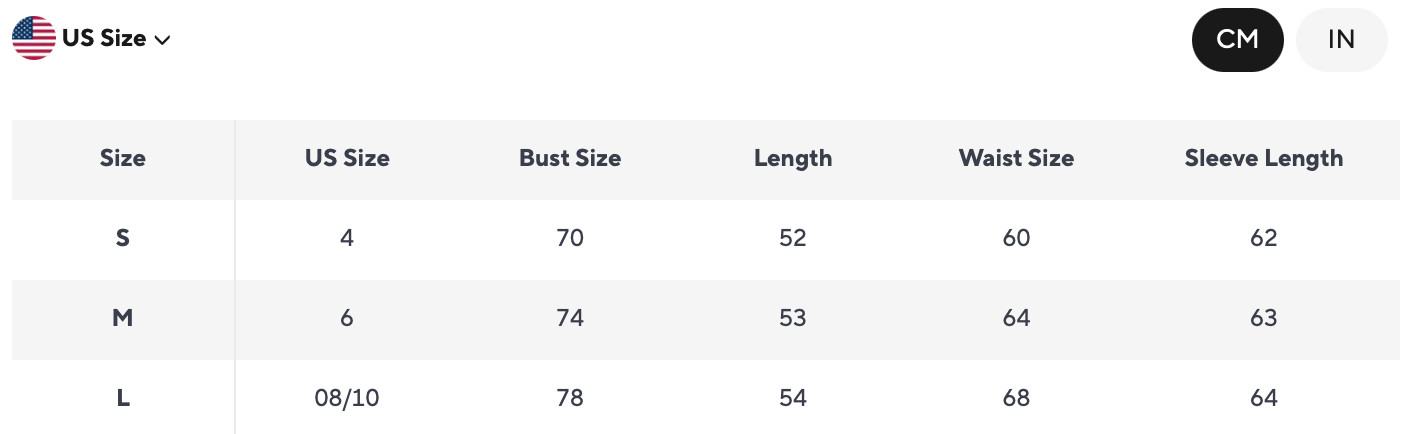Click bust size value 78 in L row
Viewport: 1426px width, 434px height.
click(x=570, y=398)
